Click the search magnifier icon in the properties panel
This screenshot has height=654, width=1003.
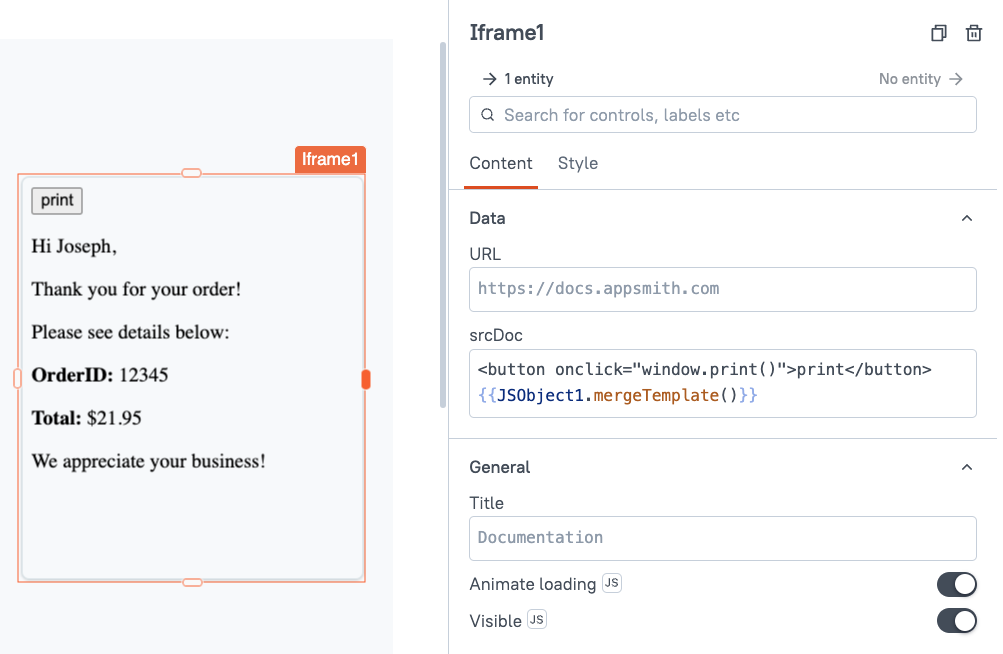tap(487, 114)
